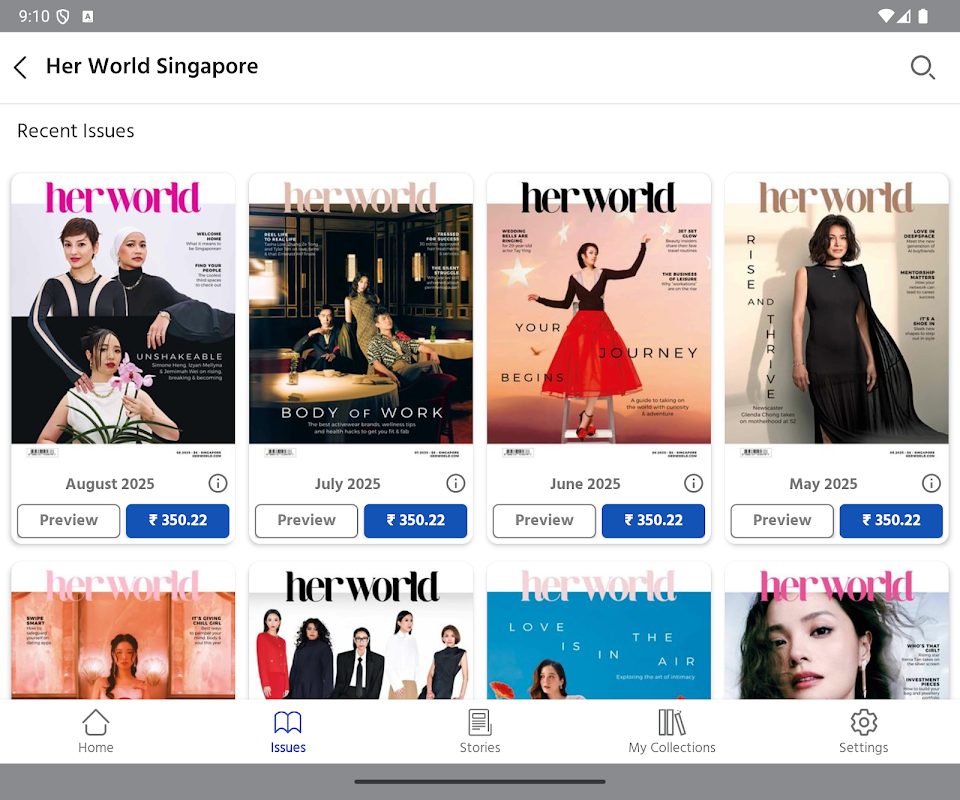Tap the battery icon in status bar
The width and height of the screenshot is (960, 800).
tap(923, 17)
